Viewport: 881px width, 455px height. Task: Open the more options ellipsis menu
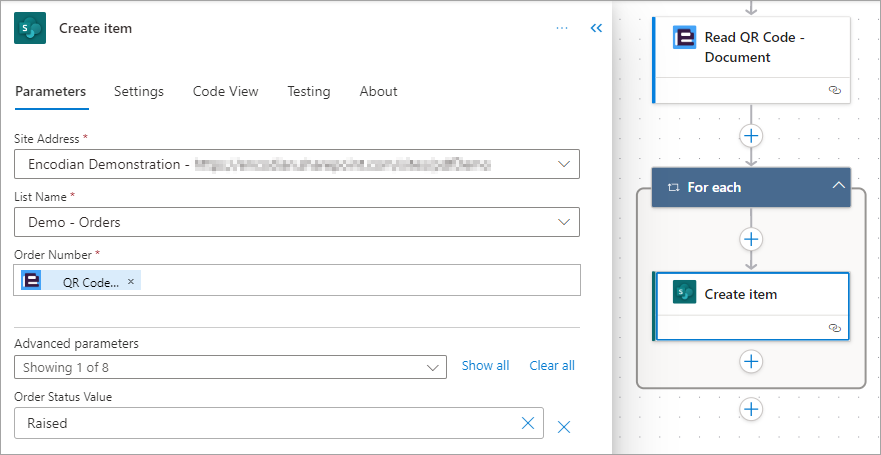click(561, 28)
